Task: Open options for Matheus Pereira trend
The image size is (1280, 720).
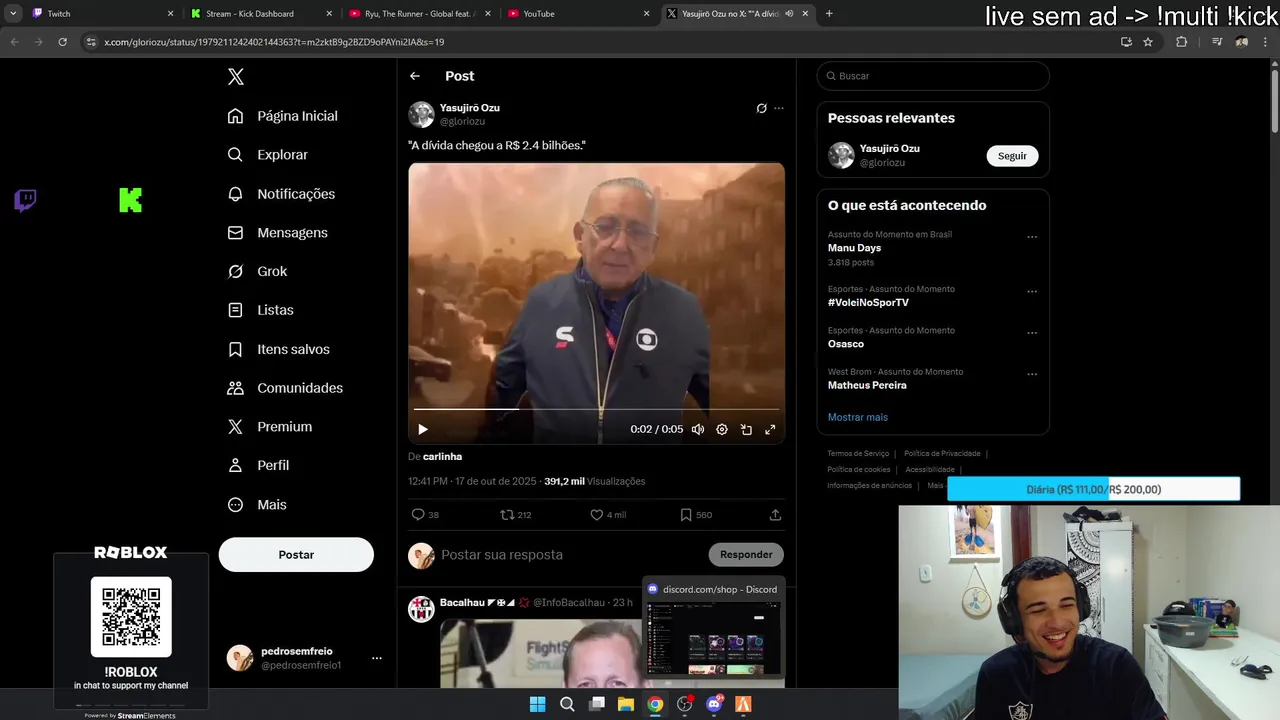Action: point(1032,374)
